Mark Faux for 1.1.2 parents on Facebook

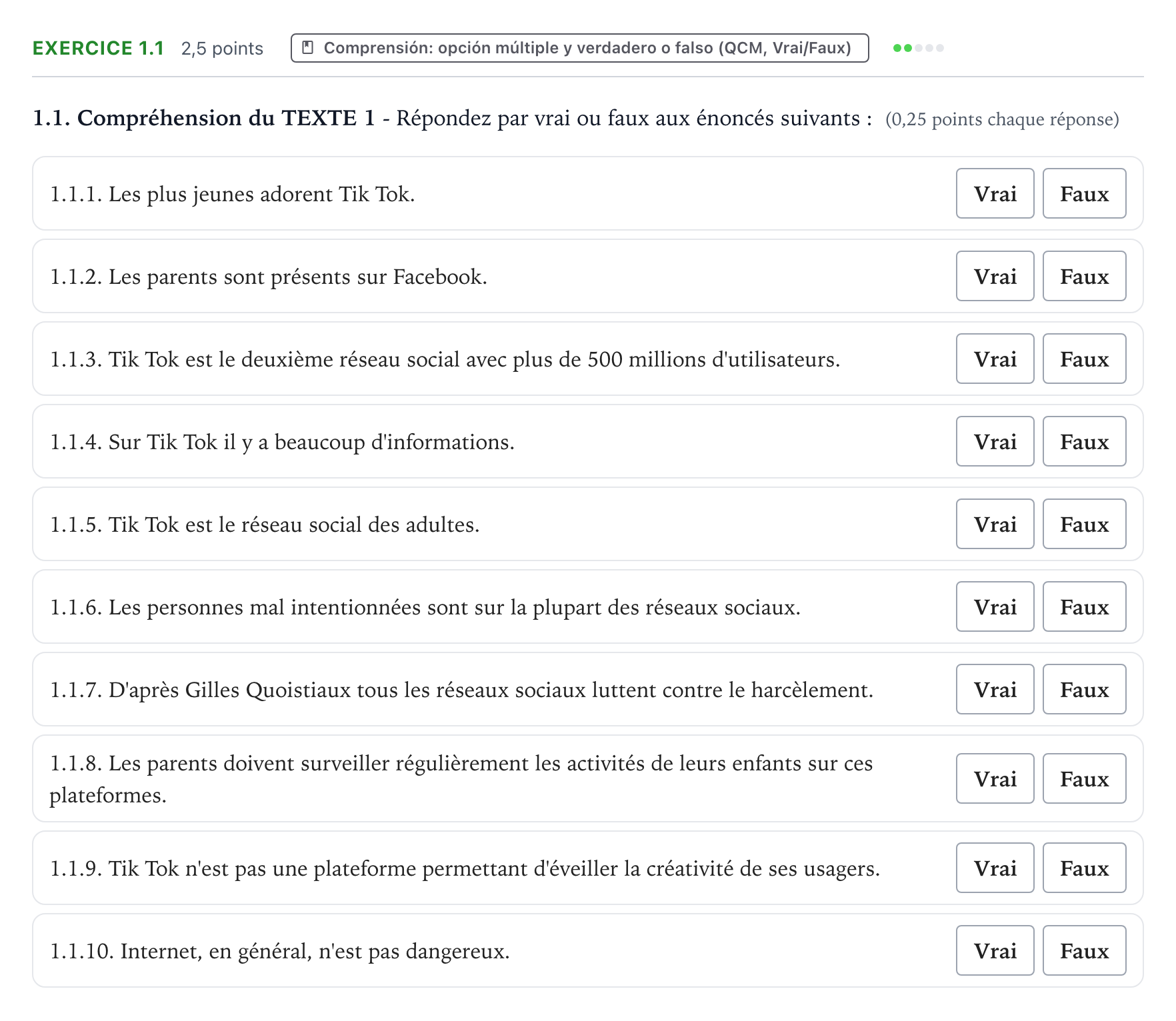pos(1084,276)
